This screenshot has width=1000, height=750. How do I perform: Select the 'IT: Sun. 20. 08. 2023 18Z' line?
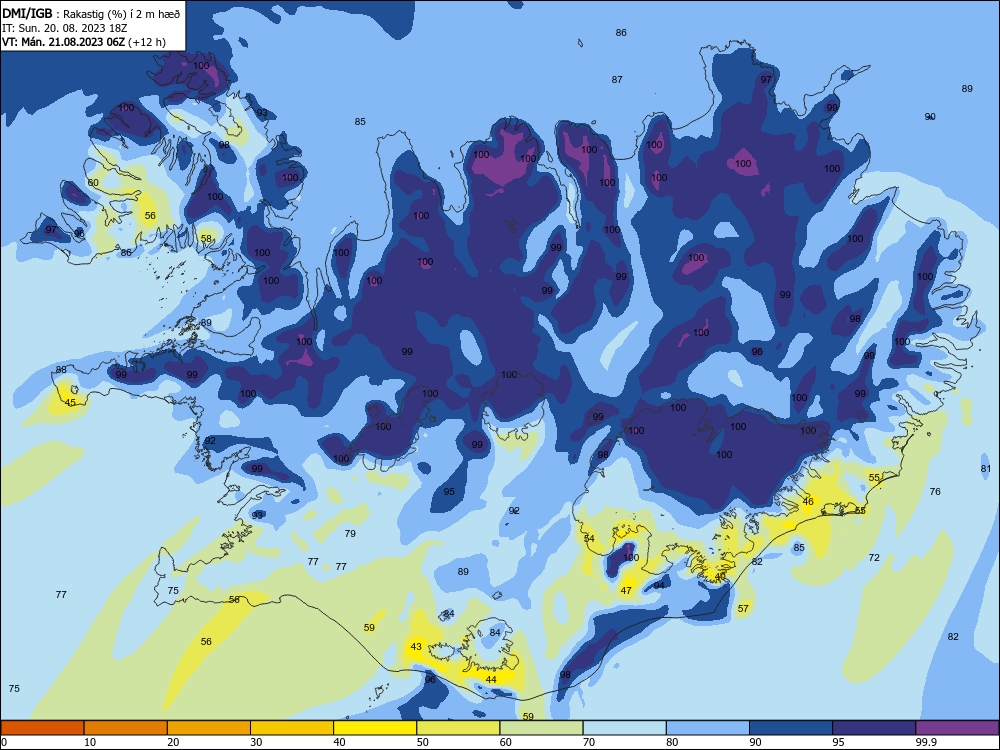pyautogui.click(x=64, y=29)
